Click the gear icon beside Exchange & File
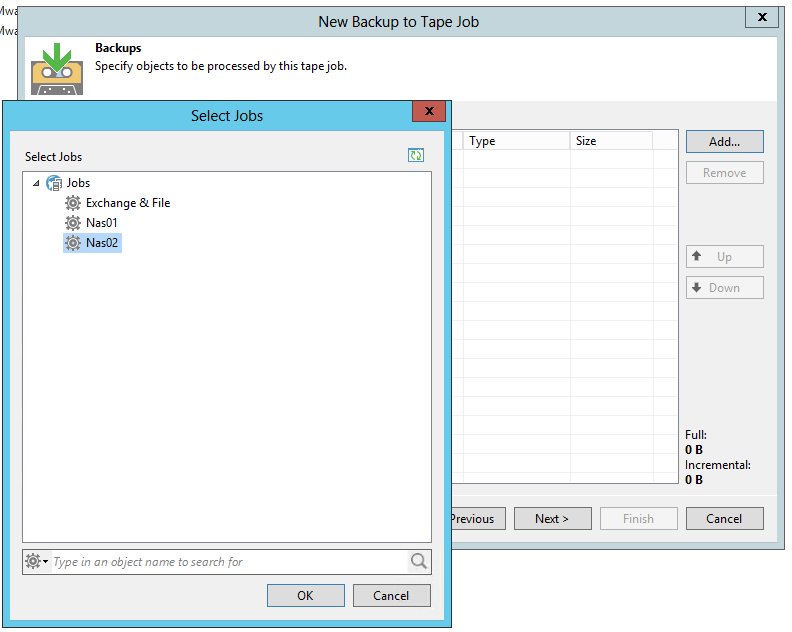This screenshot has width=792, height=632. pyautogui.click(x=73, y=203)
